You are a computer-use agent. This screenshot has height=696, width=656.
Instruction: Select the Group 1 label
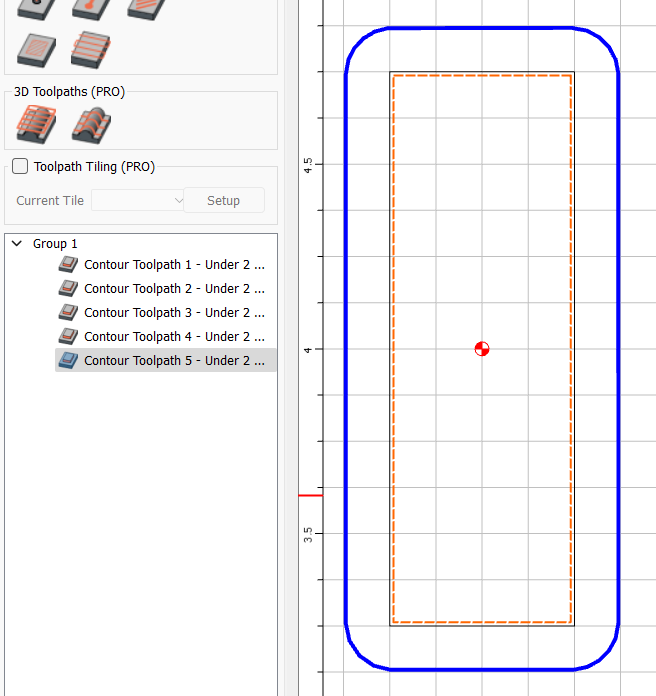tap(55, 244)
